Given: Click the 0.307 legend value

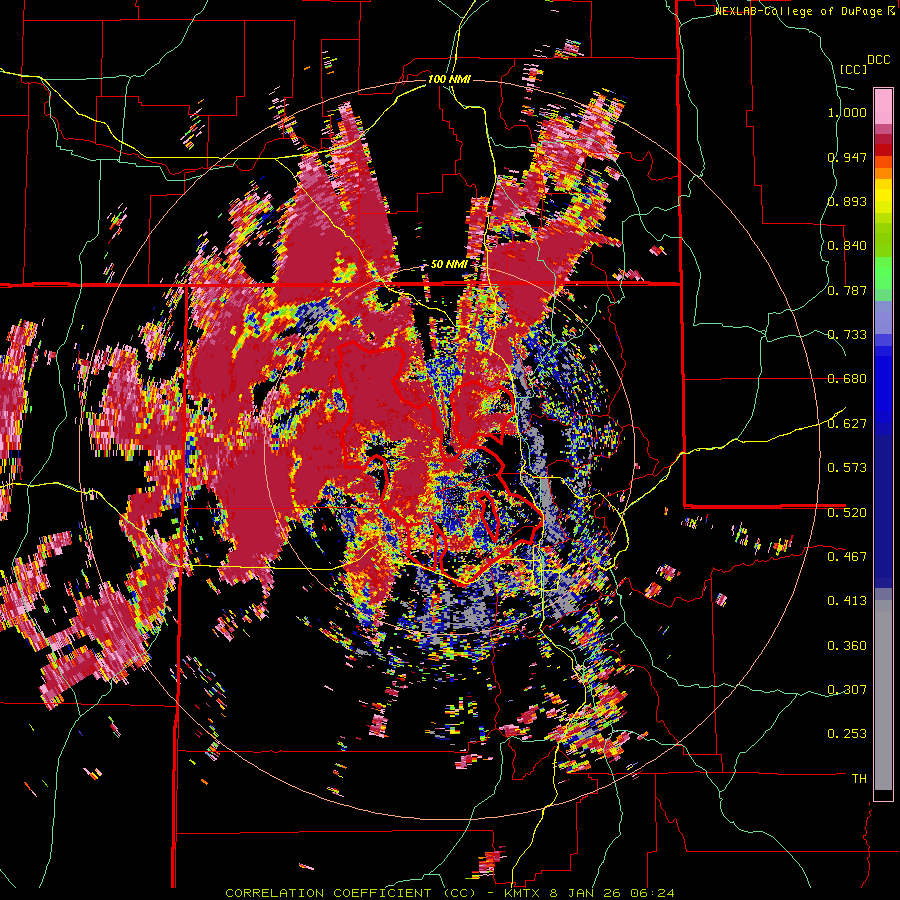Looking at the screenshot, I should (x=847, y=689).
